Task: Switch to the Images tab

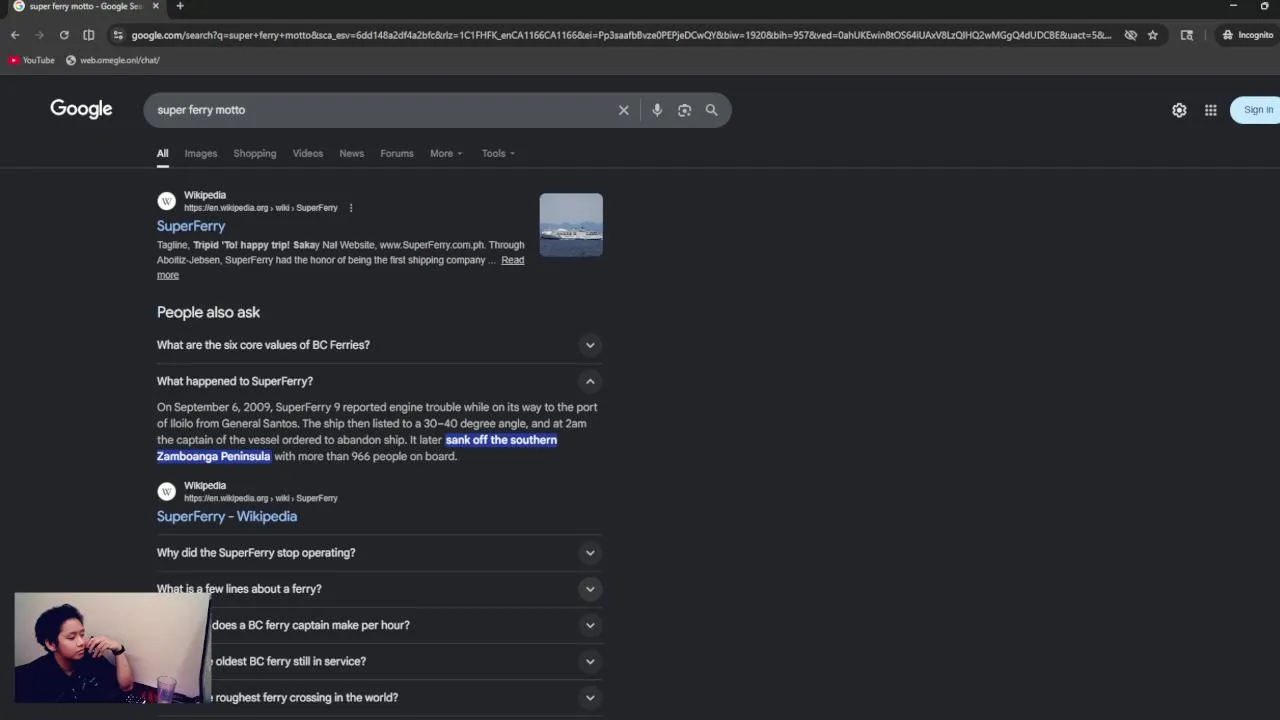Action: (x=200, y=153)
